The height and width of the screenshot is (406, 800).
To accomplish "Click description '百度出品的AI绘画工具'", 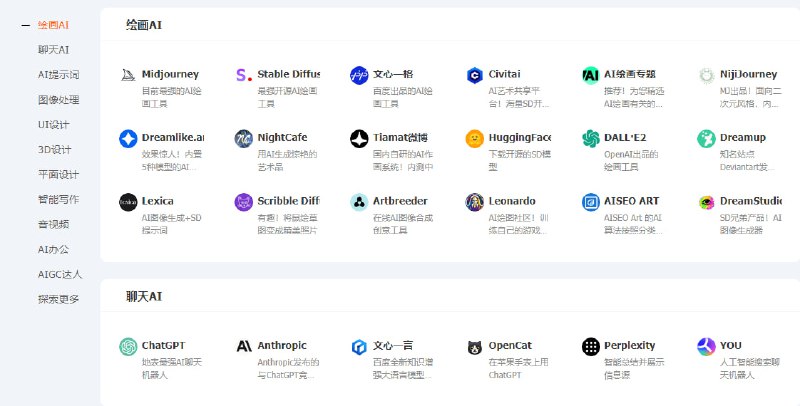I will click(403, 97).
